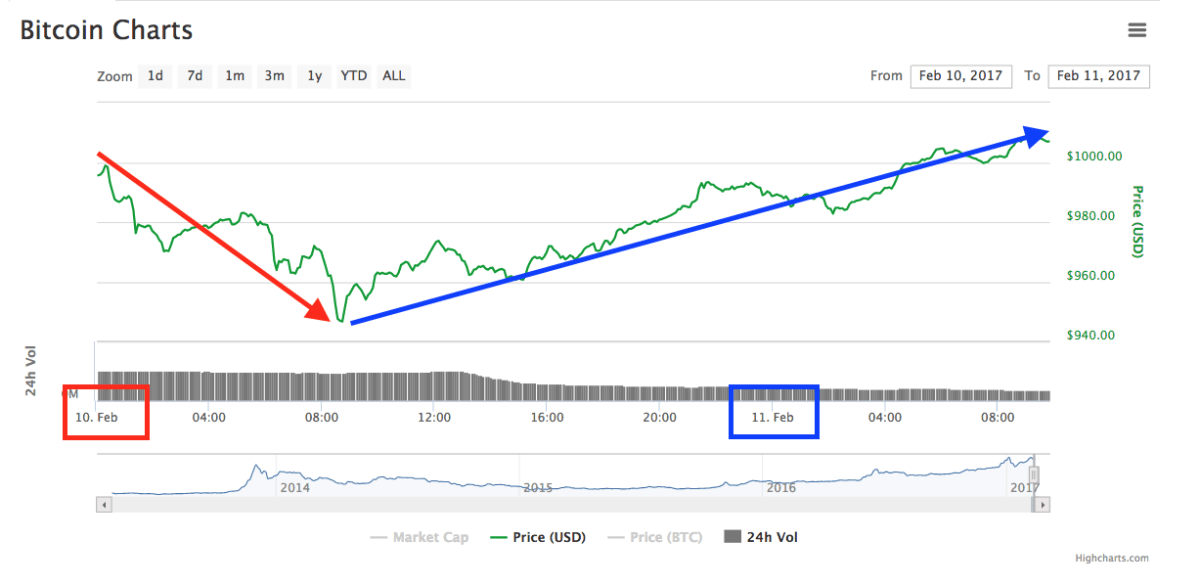Edit the To date field
Screen dimensions: 1200x585
(x=1099, y=76)
